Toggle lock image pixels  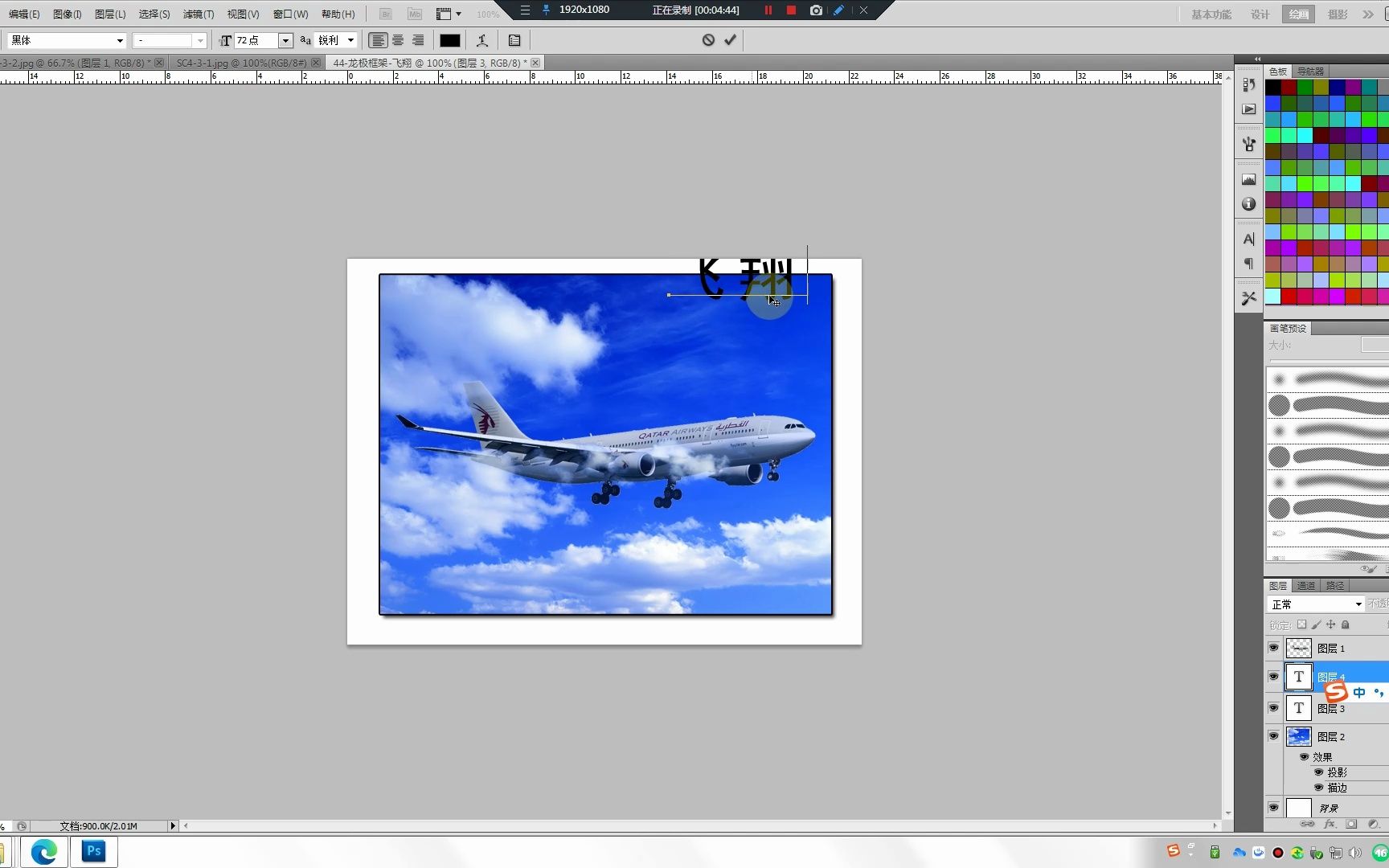click(1316, 624)
